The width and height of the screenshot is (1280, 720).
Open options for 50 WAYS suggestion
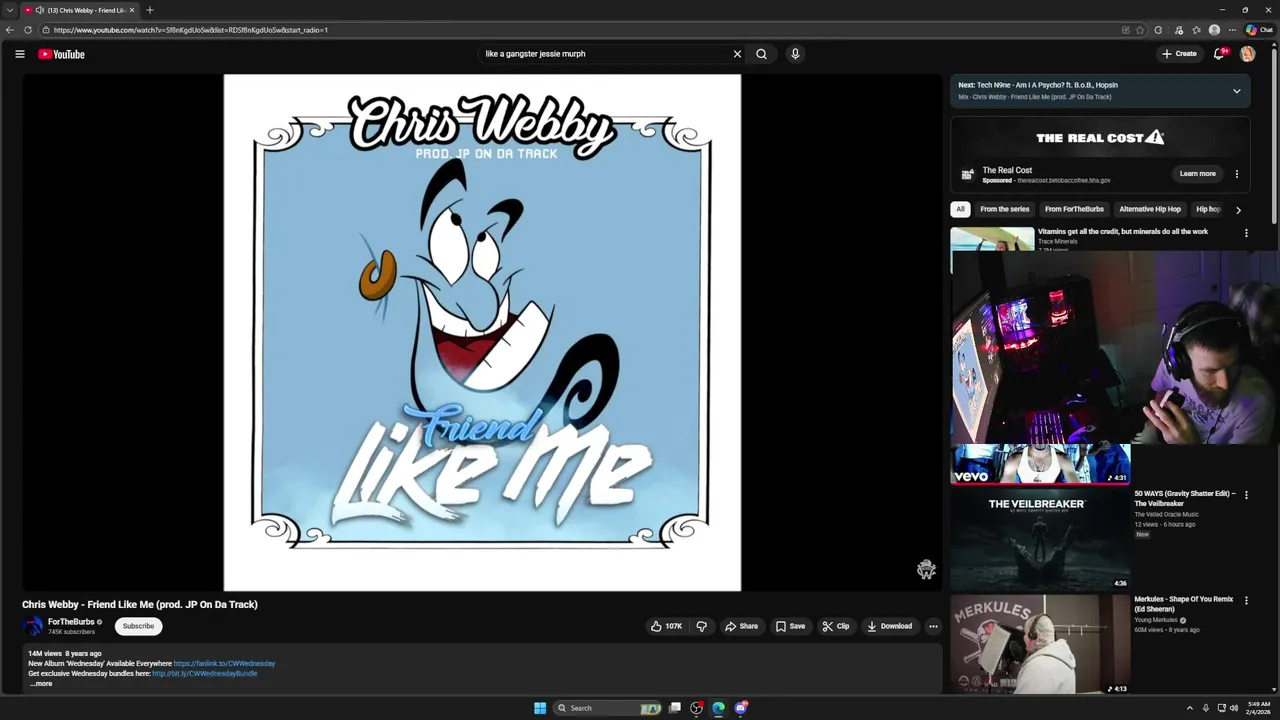click(x=1246, y=495)
